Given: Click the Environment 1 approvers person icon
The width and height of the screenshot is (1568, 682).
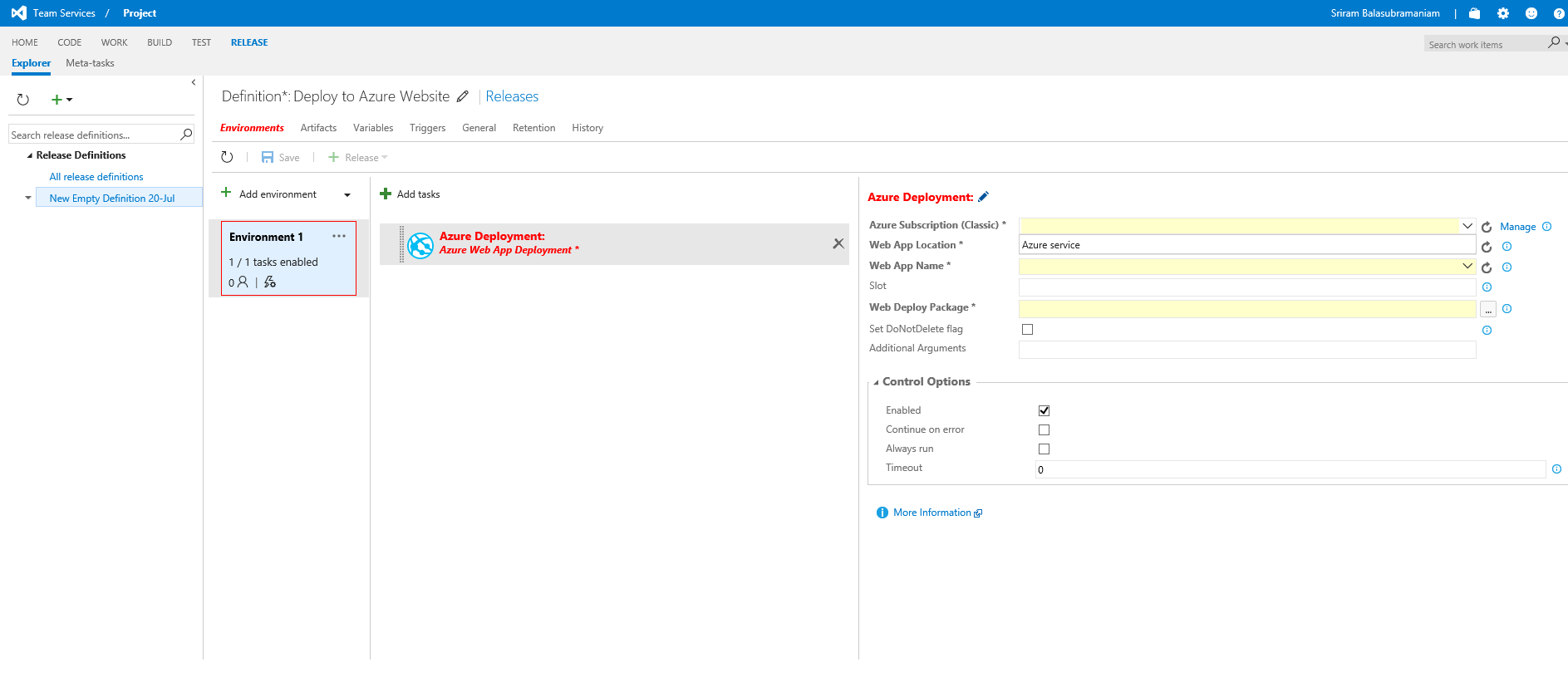Looking at the screenshot, I should pos(243,282).
